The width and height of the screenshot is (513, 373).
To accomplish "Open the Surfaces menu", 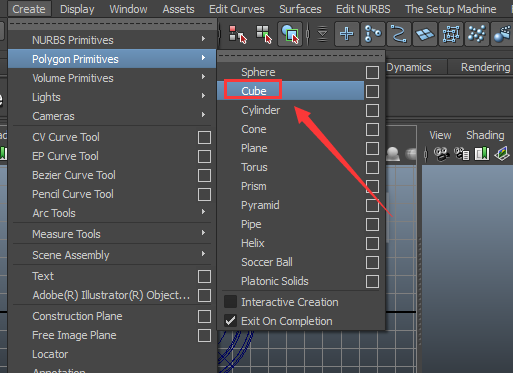I will point(300,9).
